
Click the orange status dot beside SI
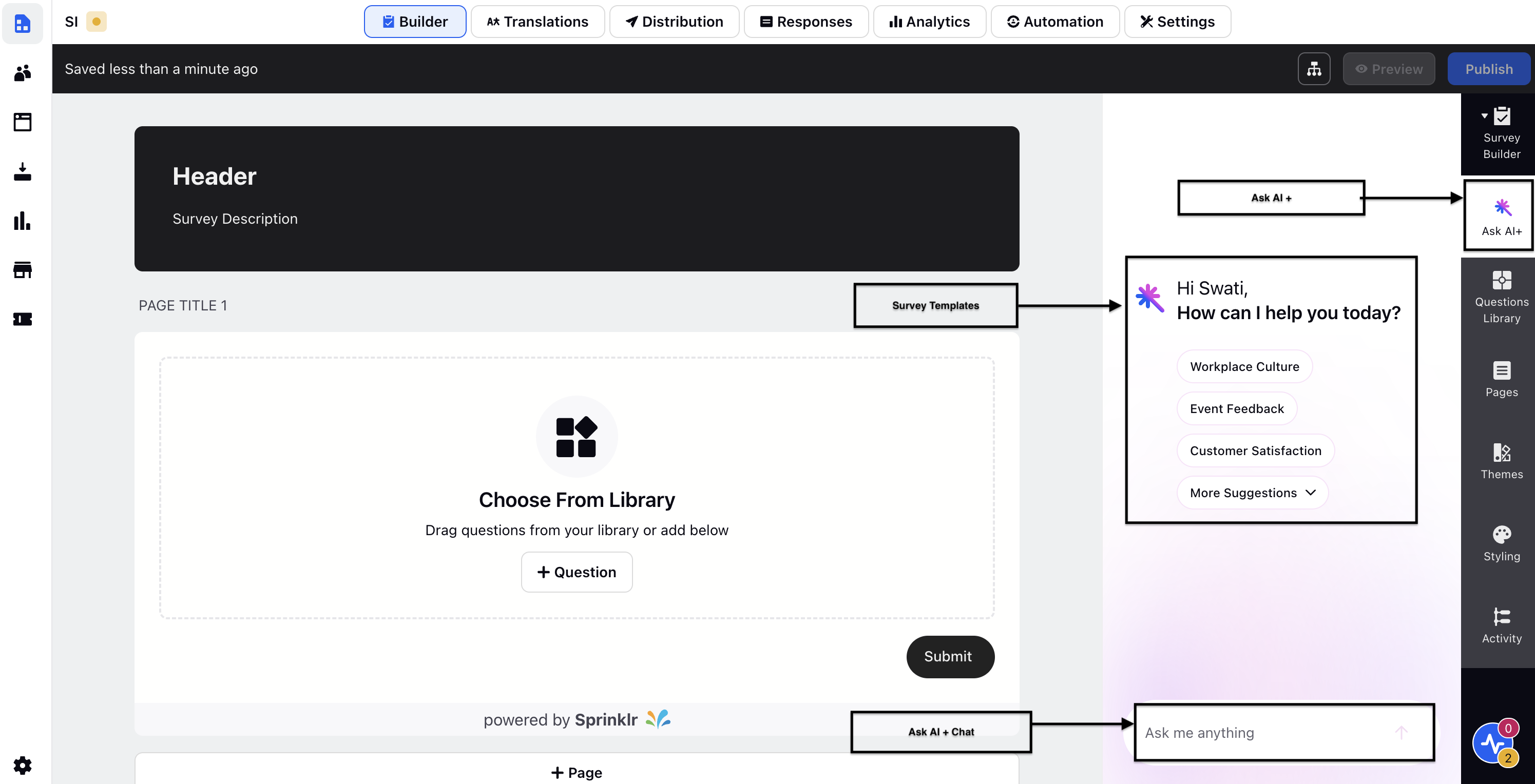coord(97,22)
